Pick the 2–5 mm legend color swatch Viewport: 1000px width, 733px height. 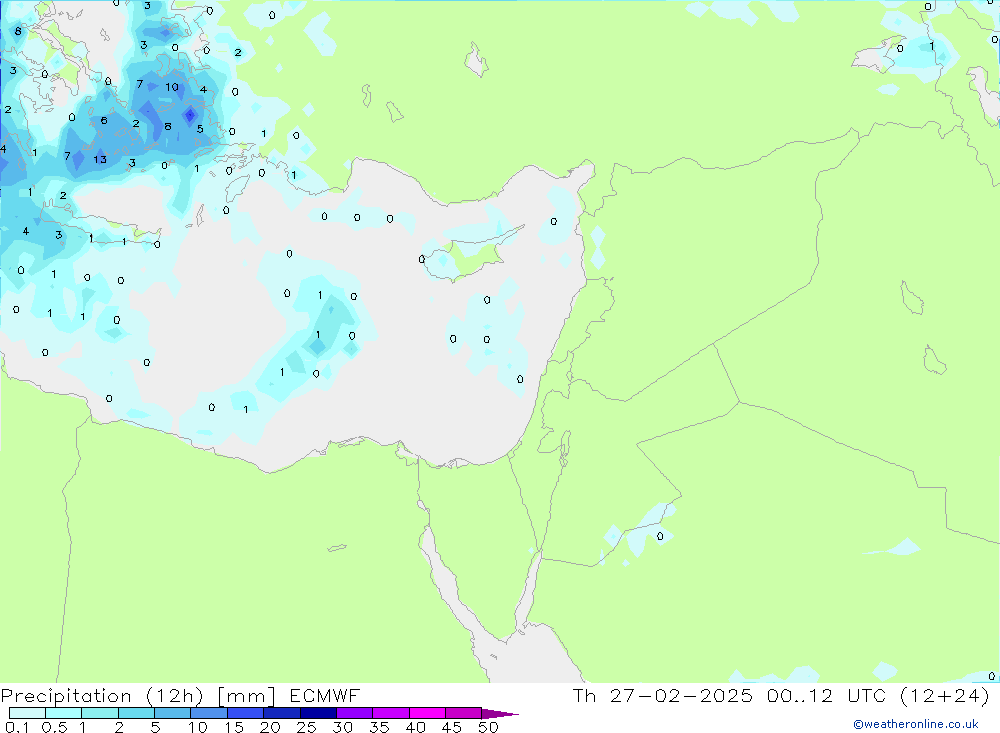(136, 713)
